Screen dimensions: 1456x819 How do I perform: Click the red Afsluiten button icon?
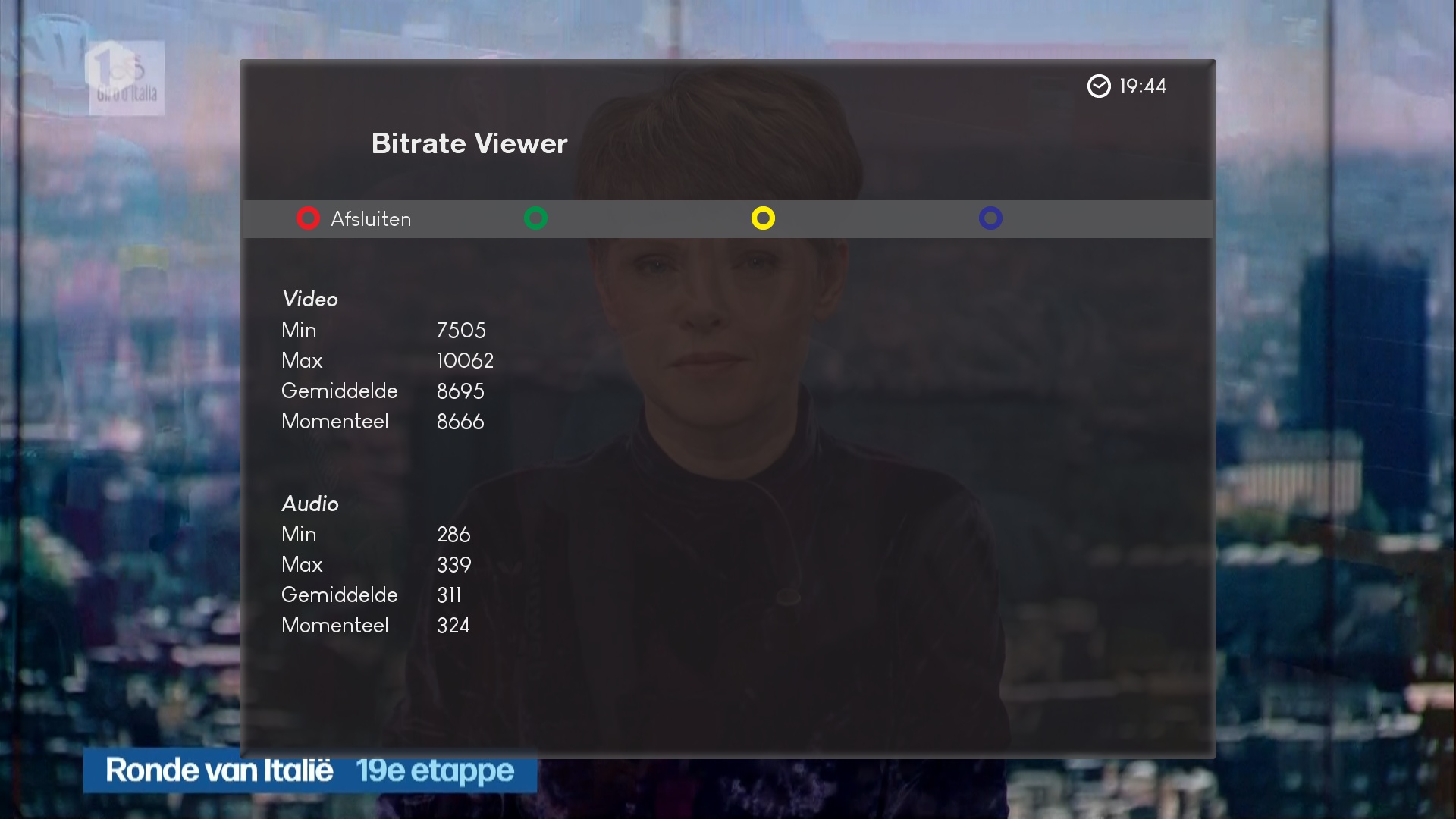[308, 218]
